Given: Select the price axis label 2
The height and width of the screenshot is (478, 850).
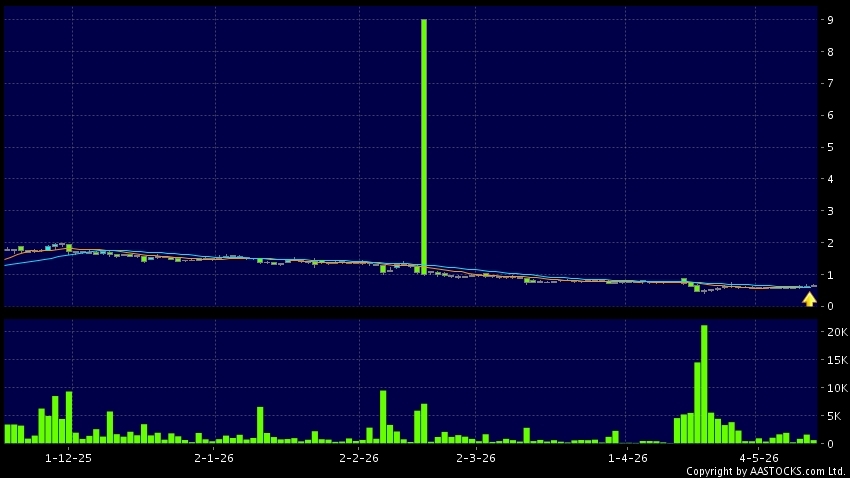Looking at the screenshot, I should tap(830, 243).
